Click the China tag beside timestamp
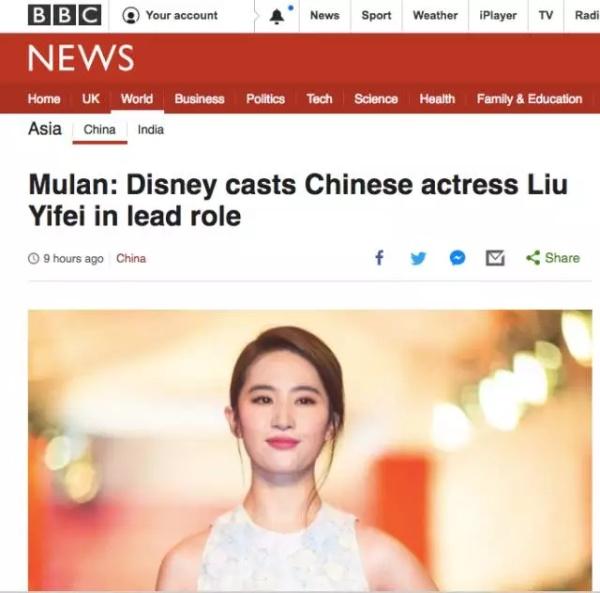This screenshot has height=593, width=600. (x=131, y=259)
